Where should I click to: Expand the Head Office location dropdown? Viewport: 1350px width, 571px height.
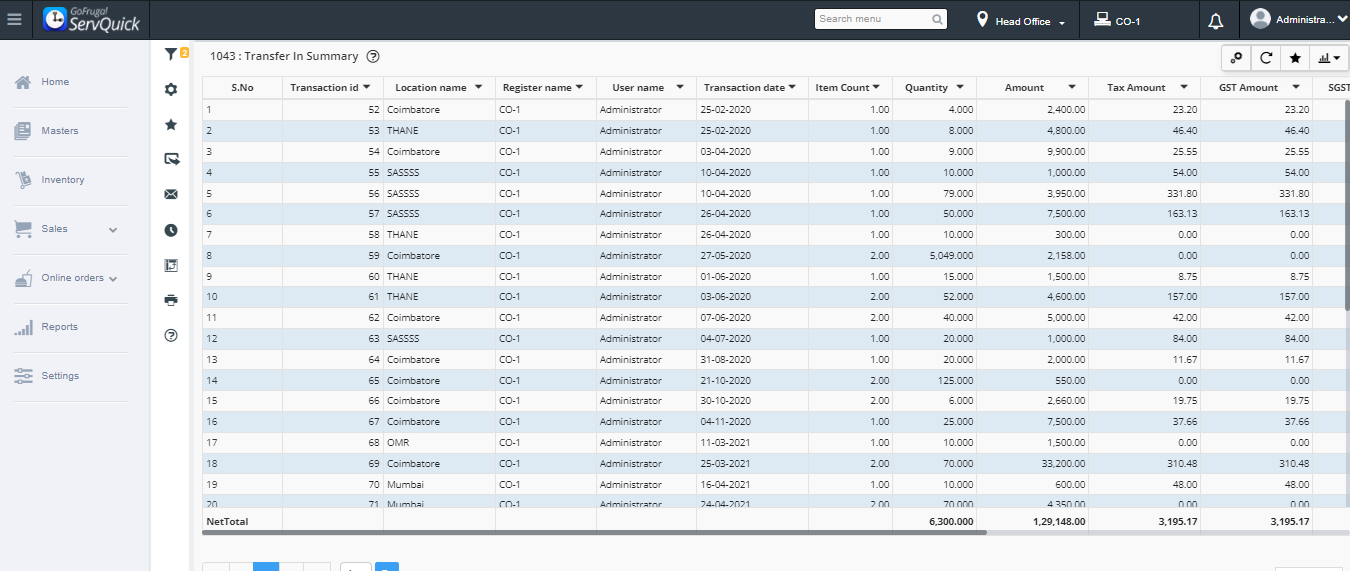pyautogui.click(x=1021, y=21)
